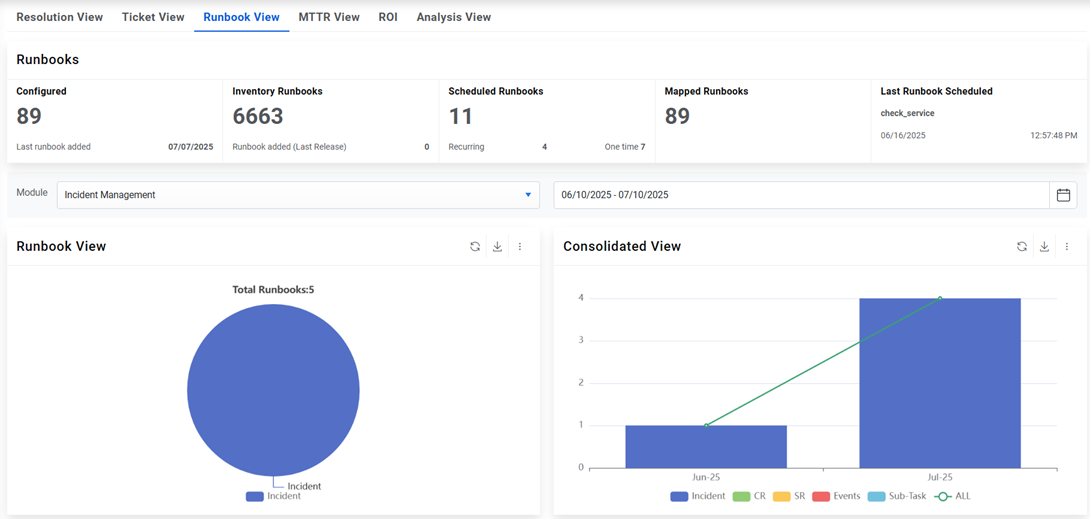
Task: Download the Consolidated View chart
Action: click(1044, 246)
